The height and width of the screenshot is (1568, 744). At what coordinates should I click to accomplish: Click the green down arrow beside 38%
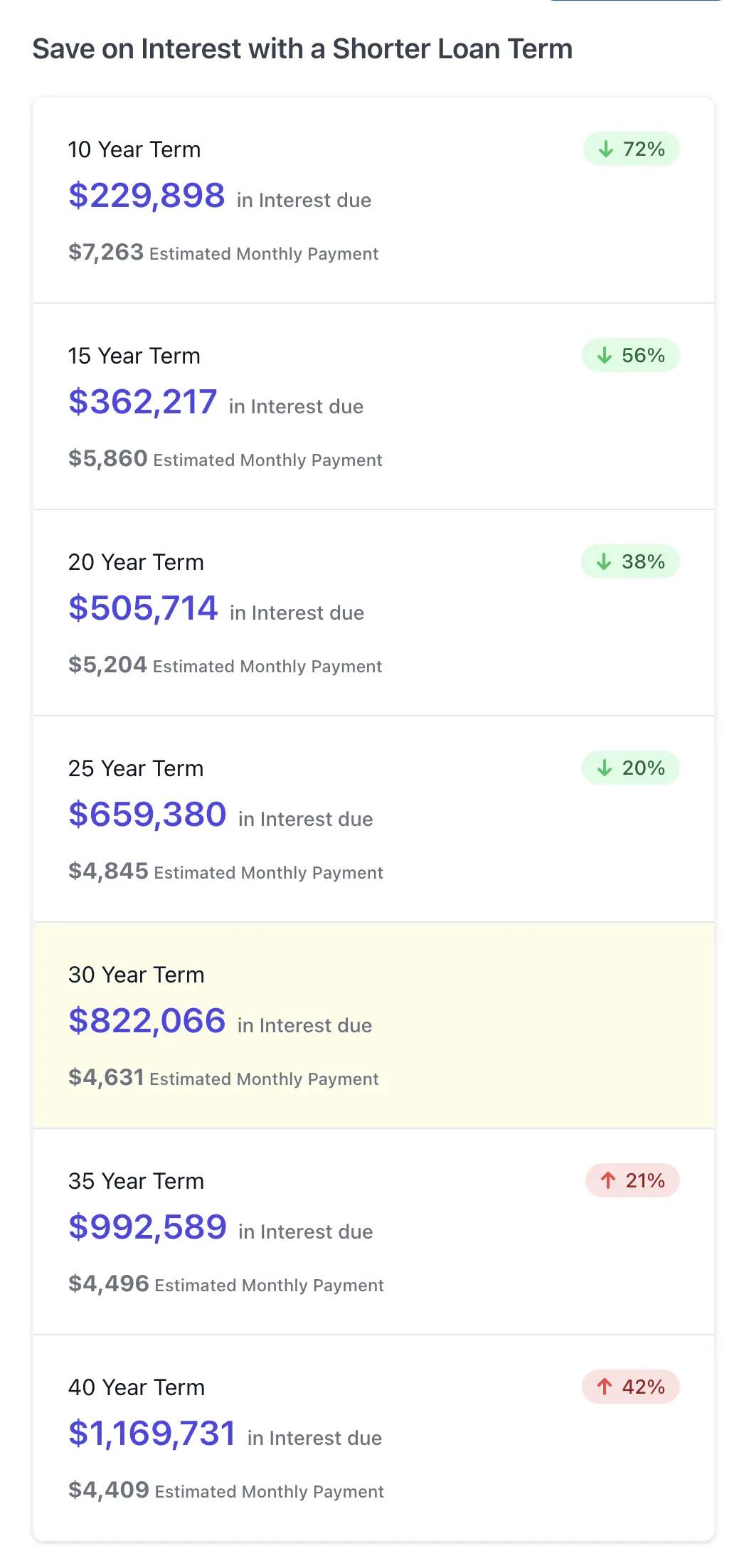click(x=604, y=562)
